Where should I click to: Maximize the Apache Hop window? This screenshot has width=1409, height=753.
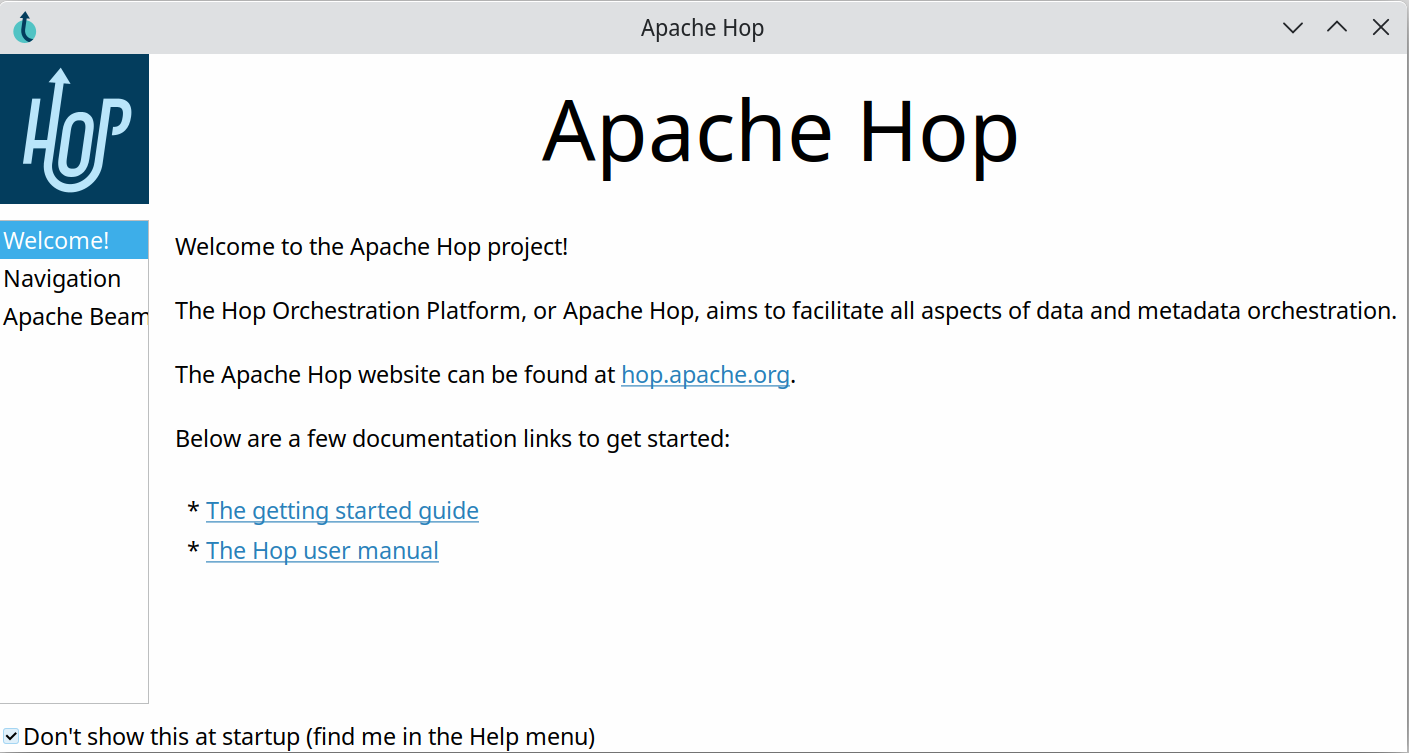[1337, 28]
